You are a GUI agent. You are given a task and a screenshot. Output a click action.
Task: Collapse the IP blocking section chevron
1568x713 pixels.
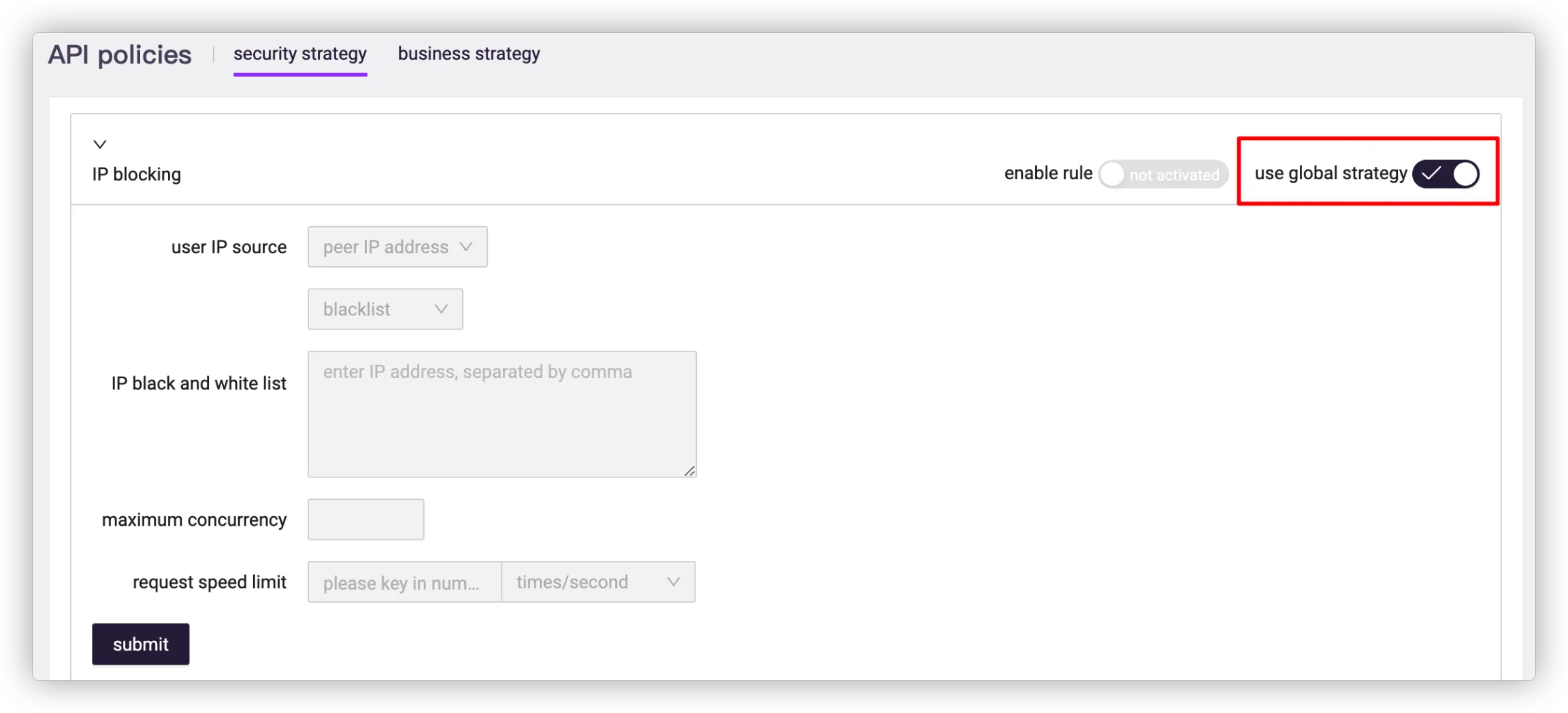pos(100,144)
